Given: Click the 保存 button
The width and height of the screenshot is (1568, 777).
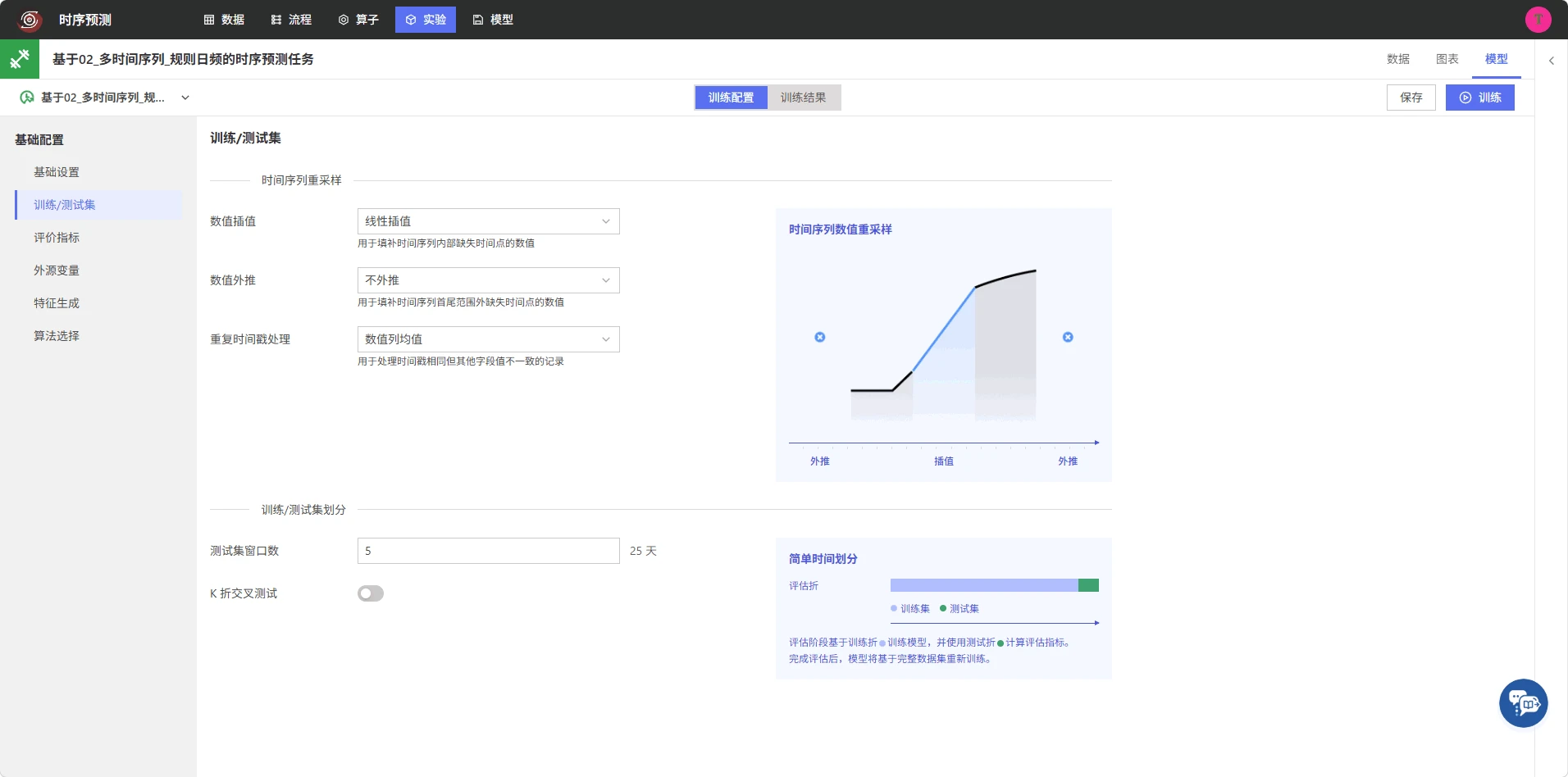Looking at the screenshot, I should (1411, 98).
